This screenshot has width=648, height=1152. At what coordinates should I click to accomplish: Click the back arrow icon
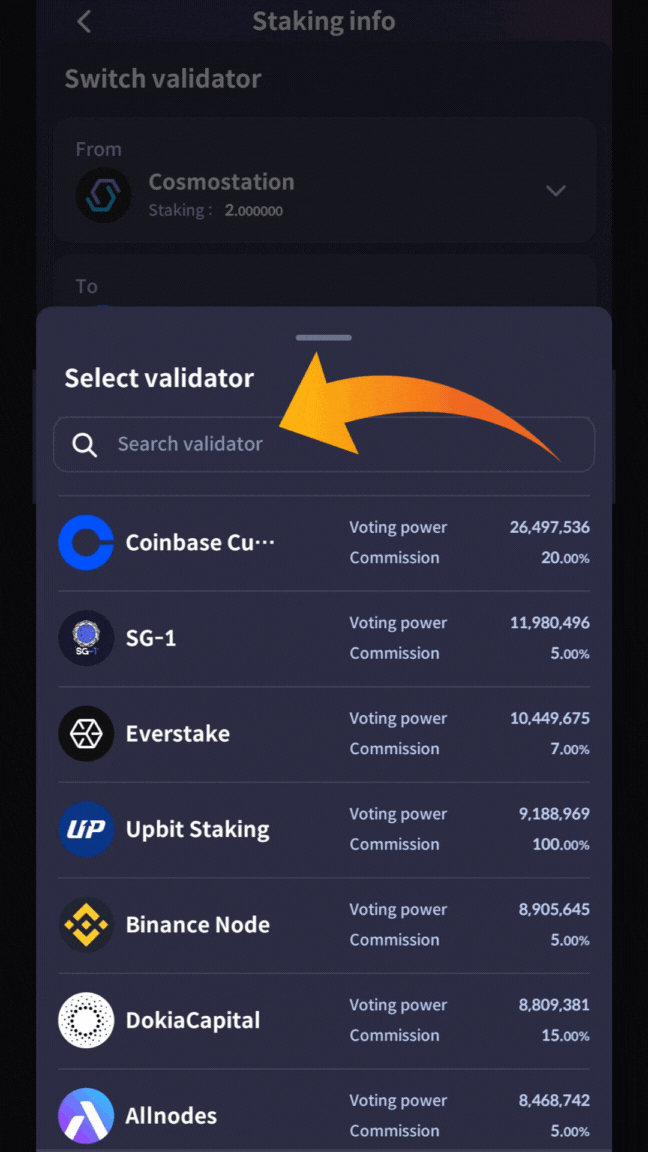click(84, 21)
